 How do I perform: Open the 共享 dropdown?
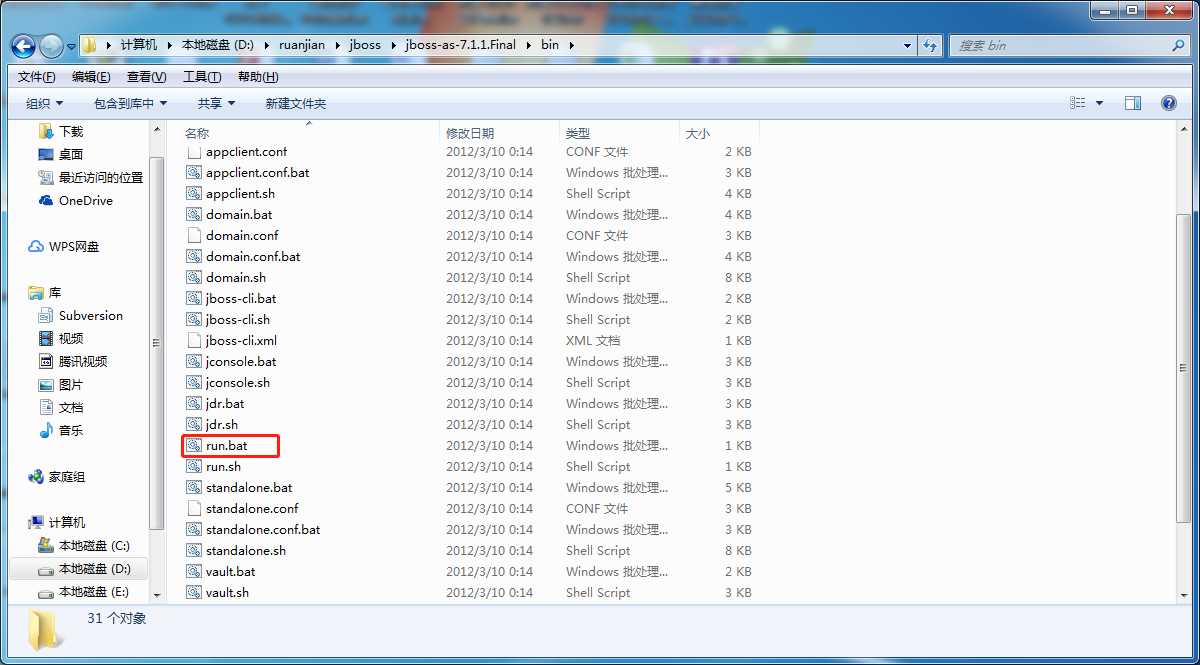pos(216,103)
